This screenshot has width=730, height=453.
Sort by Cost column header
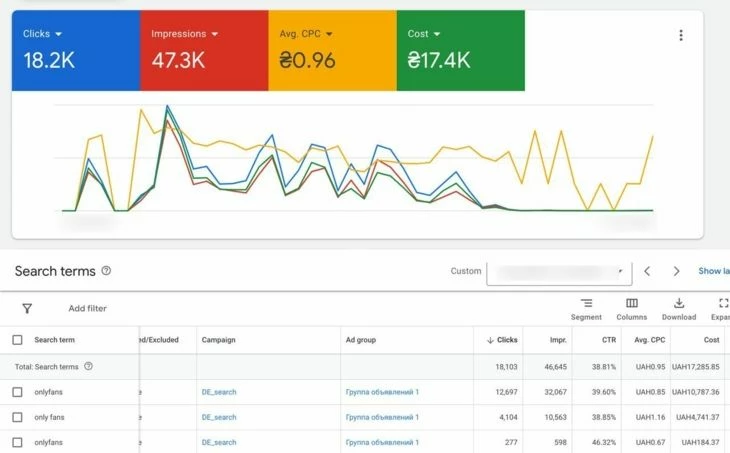coord(711,340)
